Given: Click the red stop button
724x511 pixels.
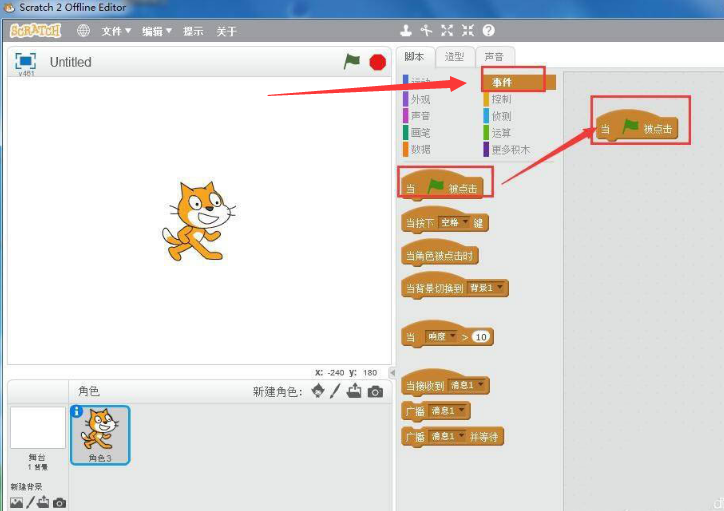Looking at the screenshot, I should click(x=377, y=62).
